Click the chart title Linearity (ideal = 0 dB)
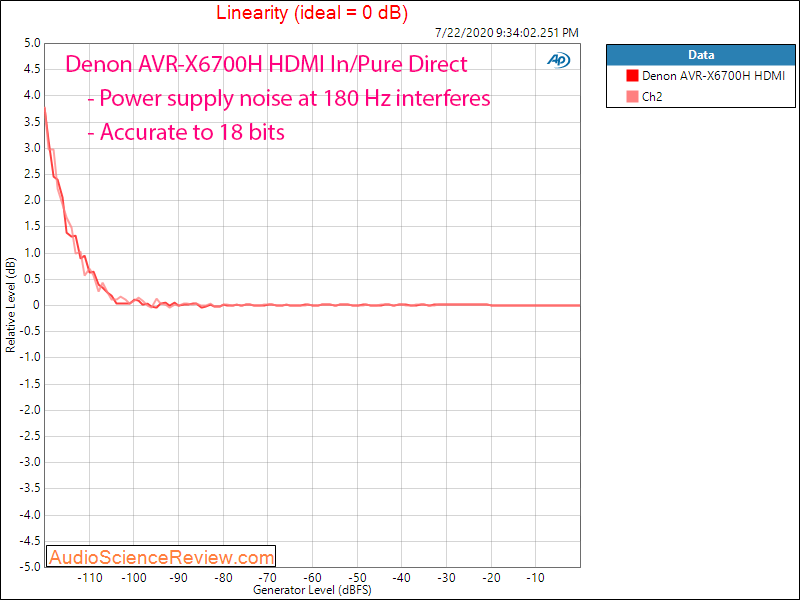Viewport: 800px width, 600px height. pyautogui.click(x=312, y=12)
